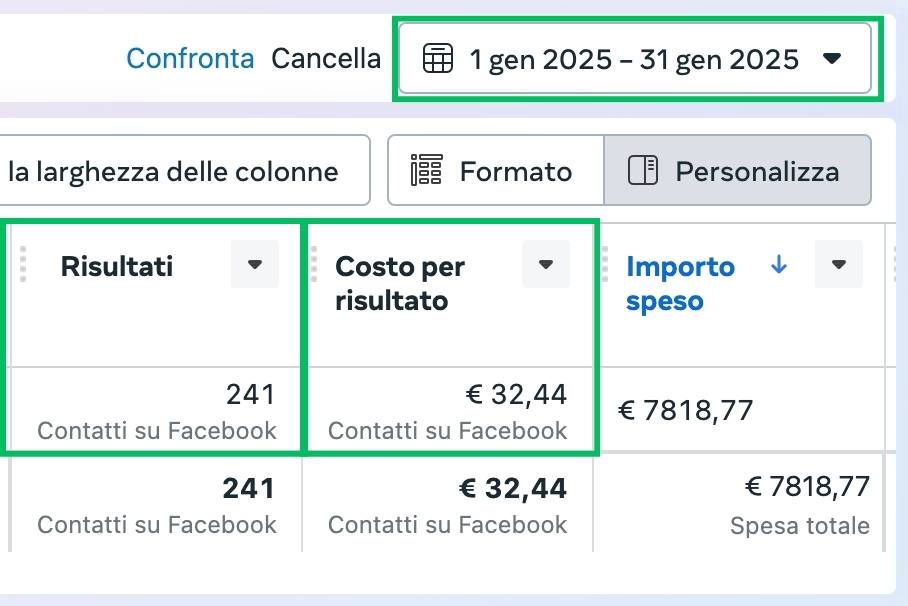The width and height of the screenshot is (908, 606).
Task: Click the Contatti su Facebook label
Action: click(157, 431)
